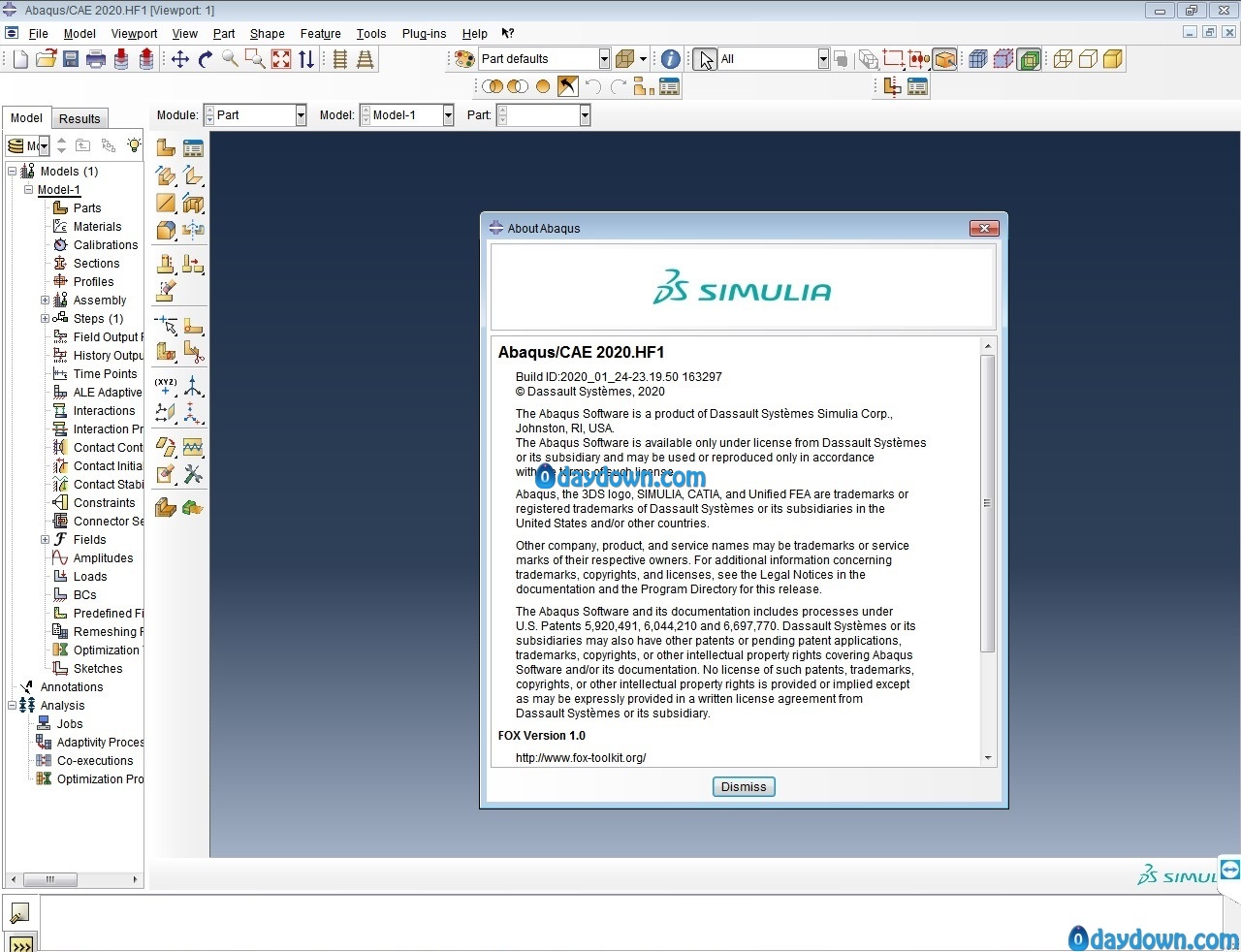1241x952 pixels.
Task: Select the Rotate View tool
Action: pos(206,59)
